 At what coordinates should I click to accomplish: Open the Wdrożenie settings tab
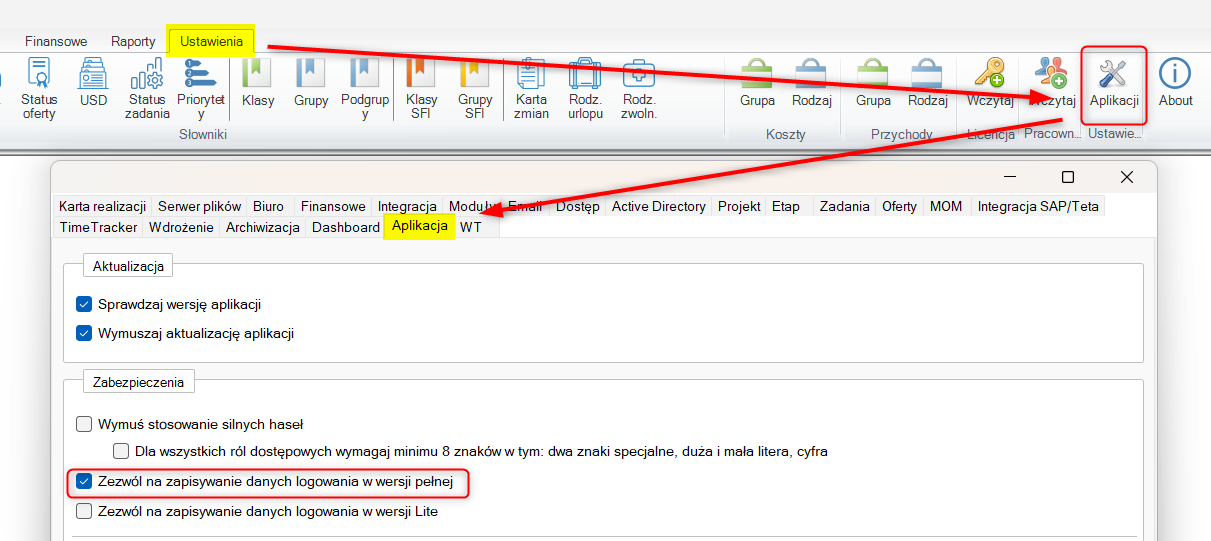tap(181, 227)
